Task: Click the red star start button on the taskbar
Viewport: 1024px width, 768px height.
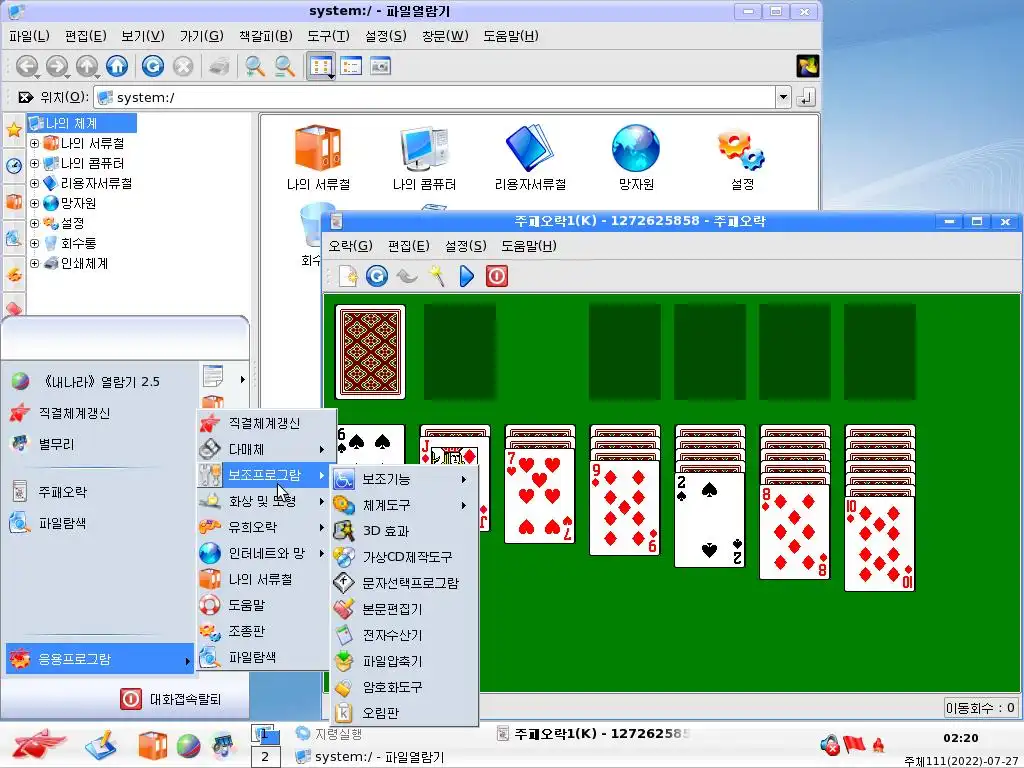Action: coord(39,745)
